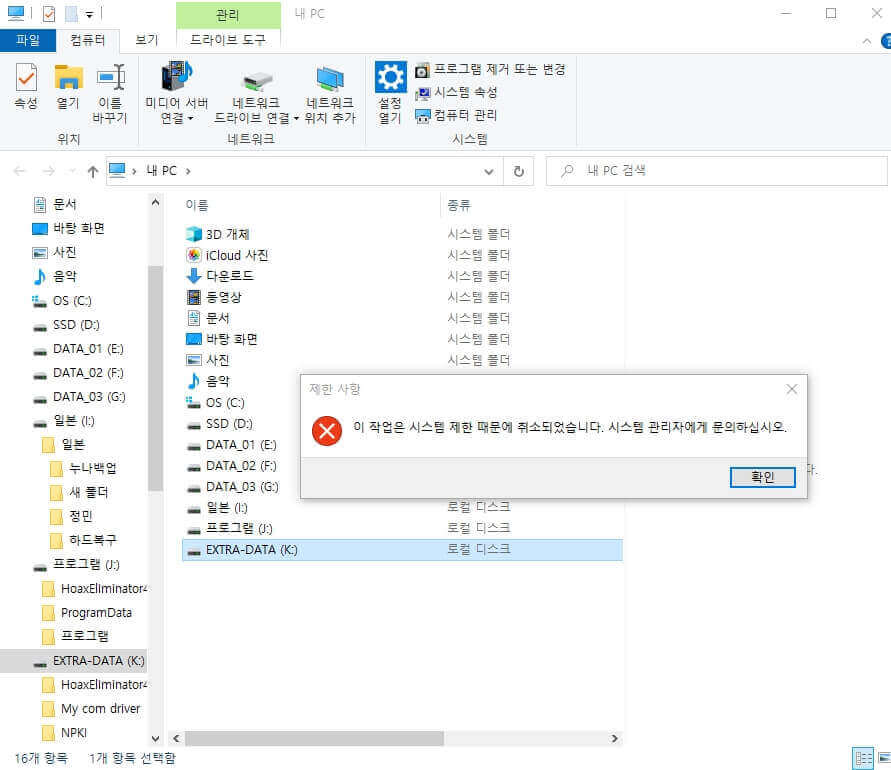Open the 설정 열기 gear icon
Image resolution: width=891 pixels, height=770 pixels.
390,77
